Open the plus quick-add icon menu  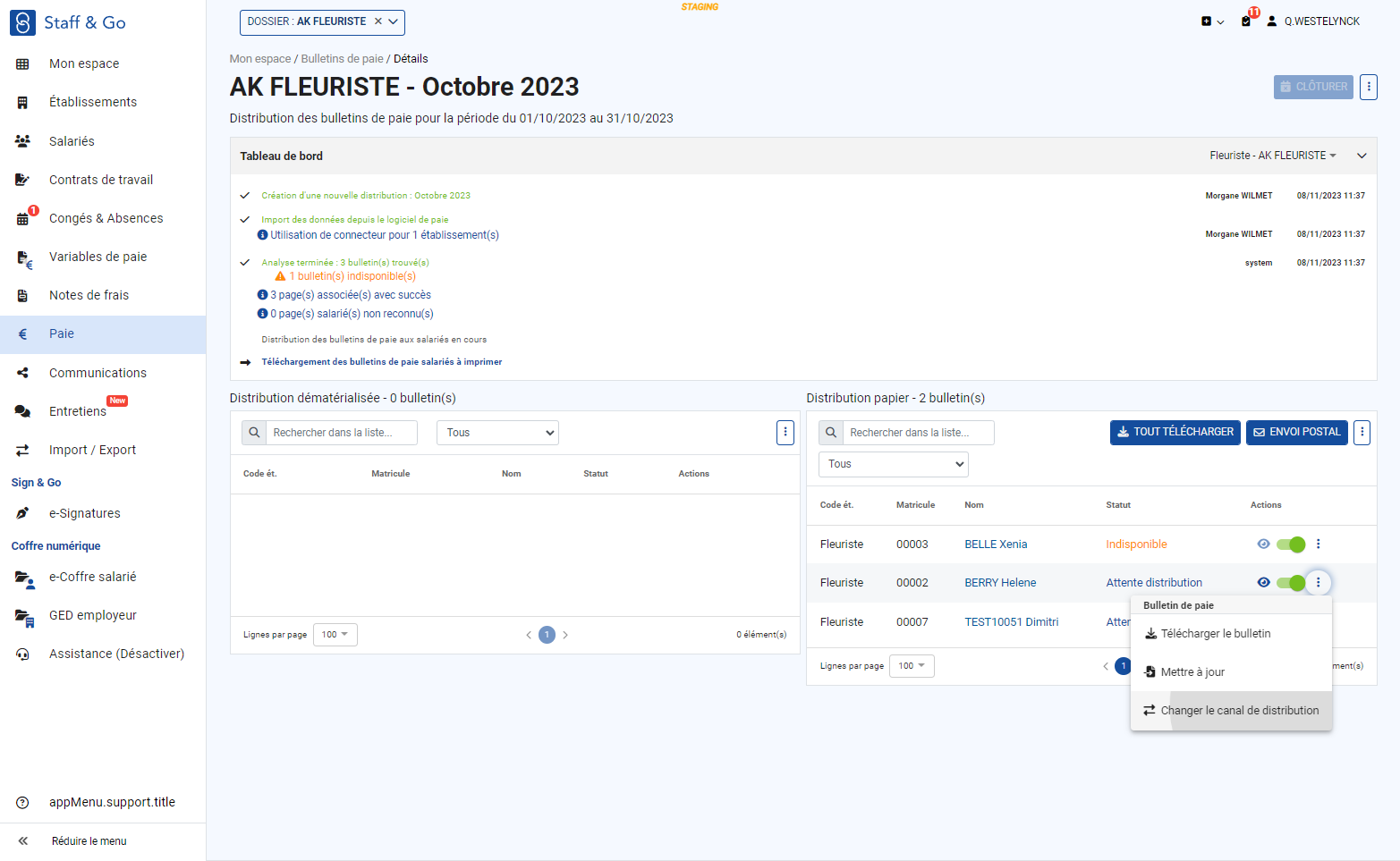click(x=1212, y=21)
